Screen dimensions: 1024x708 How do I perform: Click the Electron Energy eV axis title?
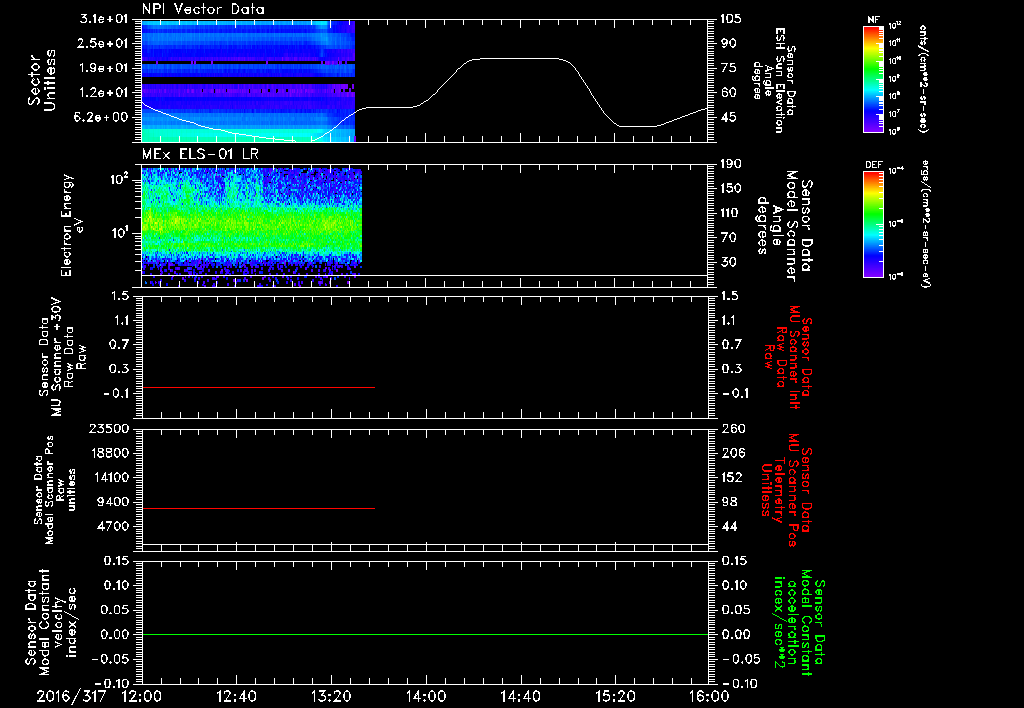point(72,225)
